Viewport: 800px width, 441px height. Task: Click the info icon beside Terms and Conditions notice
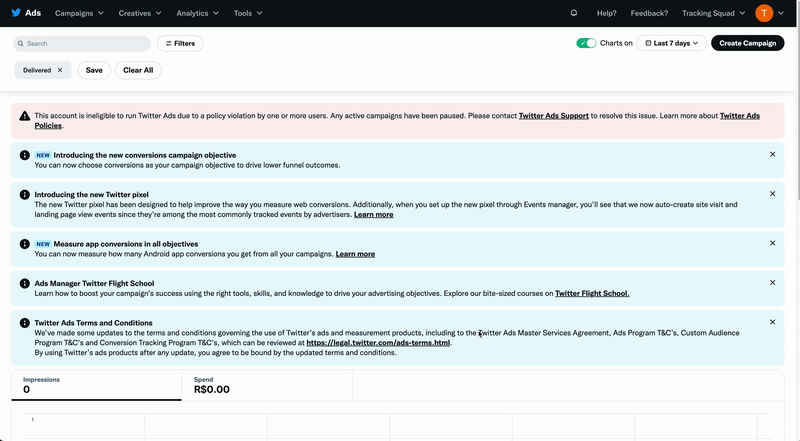24,323
